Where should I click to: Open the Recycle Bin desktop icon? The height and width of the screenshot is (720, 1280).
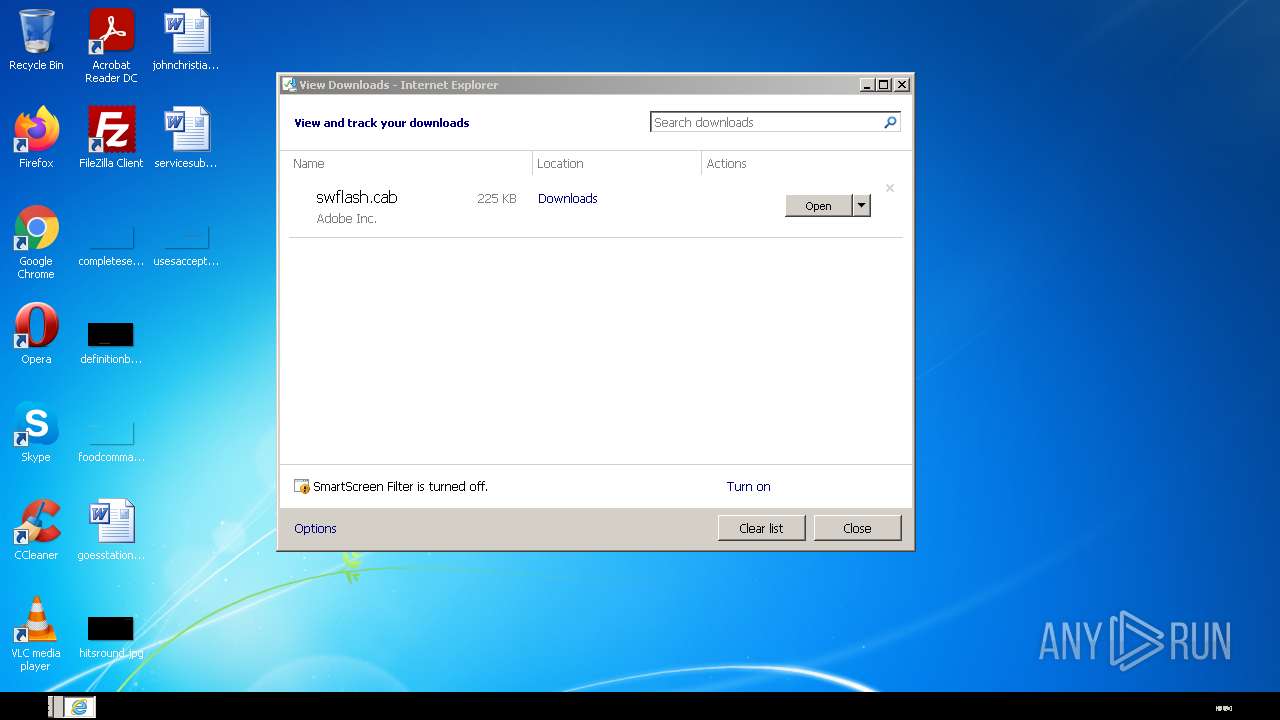pyautogui.click(x=36, y=40)
